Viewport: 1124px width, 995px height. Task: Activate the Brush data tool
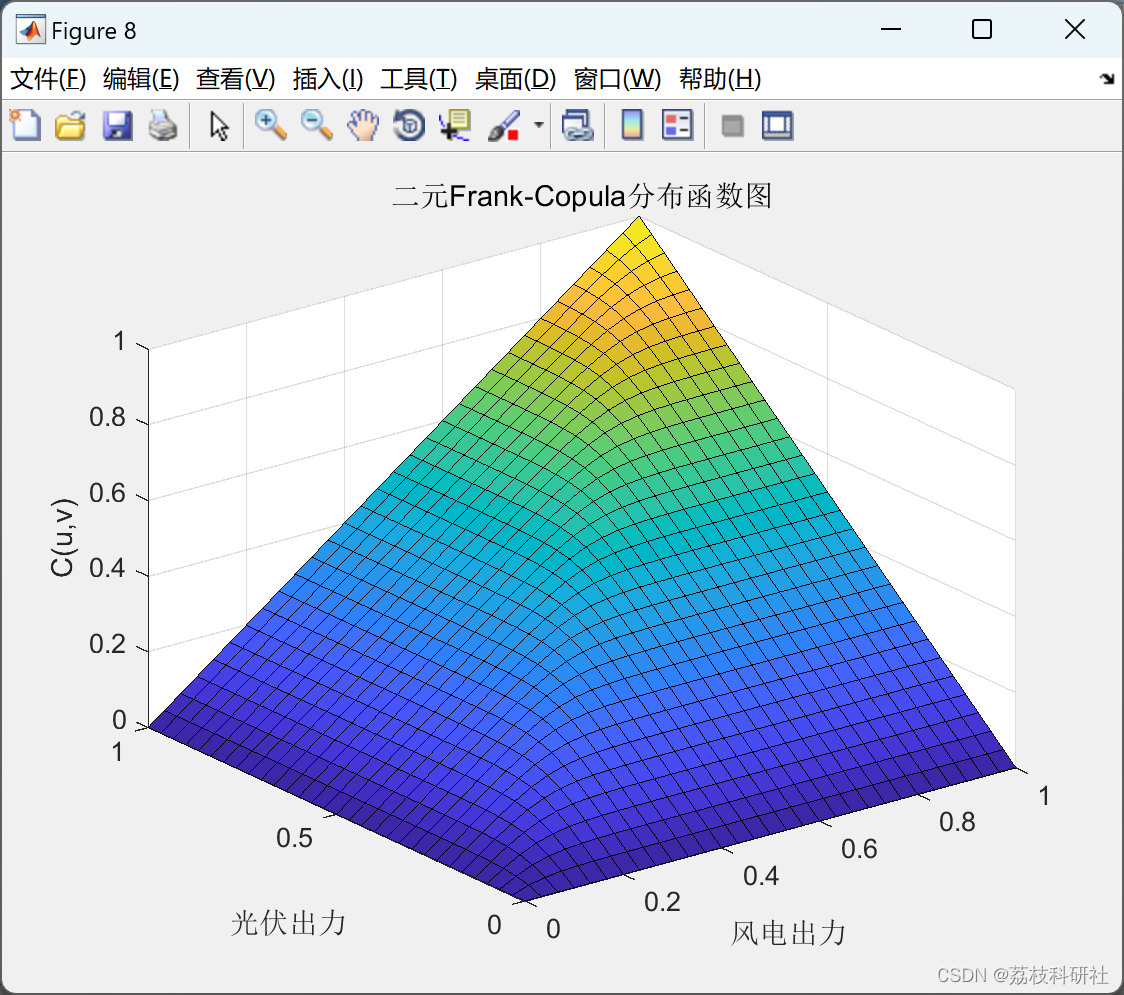(504, 125)
